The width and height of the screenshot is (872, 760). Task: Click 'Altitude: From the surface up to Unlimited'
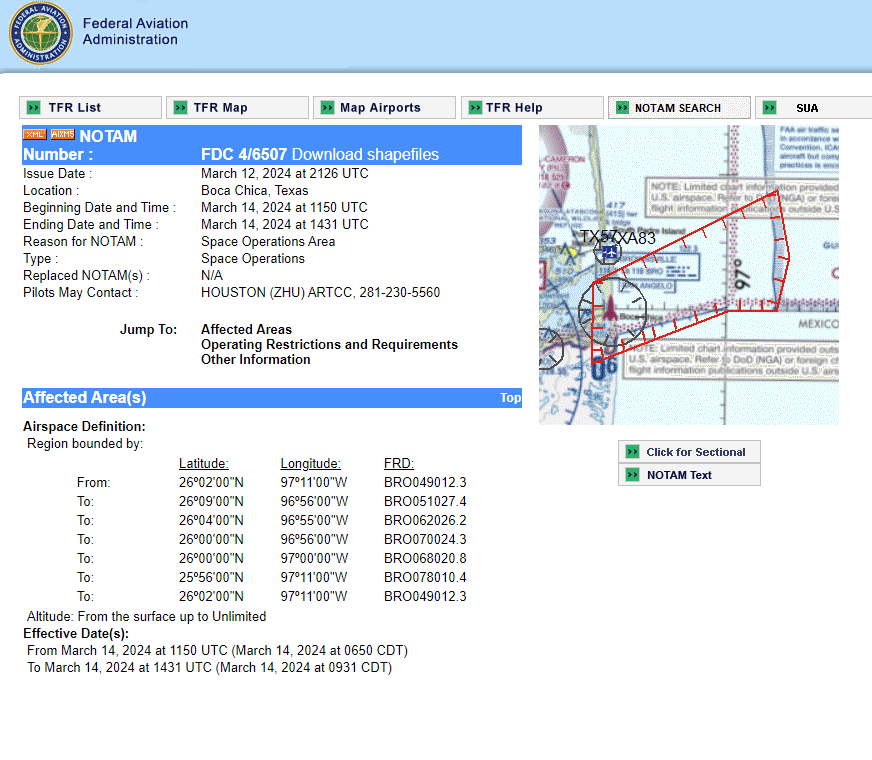(146, 617)
